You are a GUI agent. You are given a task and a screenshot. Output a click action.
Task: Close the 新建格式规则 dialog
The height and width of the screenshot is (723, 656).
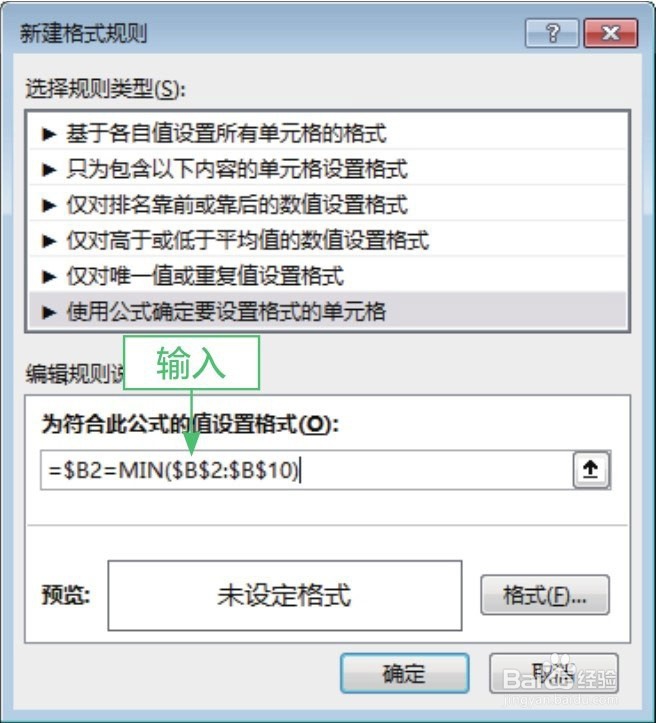pyautogui.click(x=611, y=33)
